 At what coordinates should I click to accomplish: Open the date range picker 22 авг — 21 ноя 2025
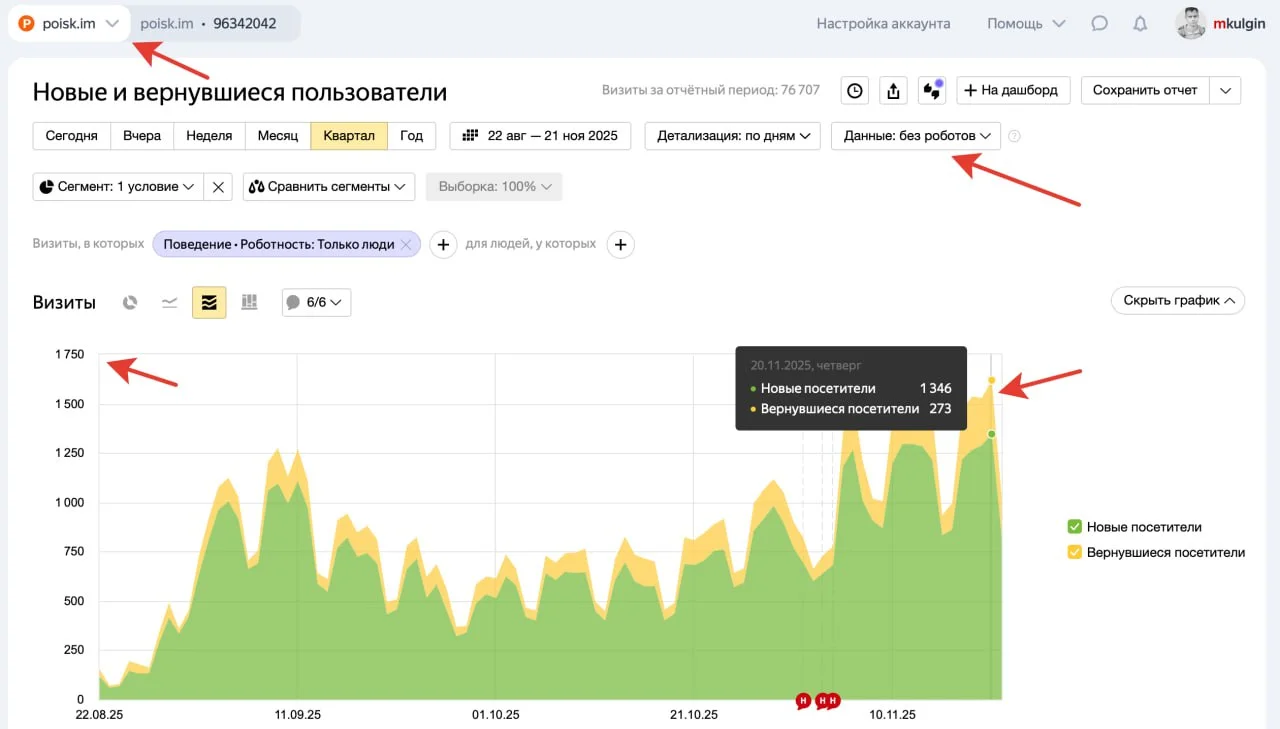coord(540,136)
